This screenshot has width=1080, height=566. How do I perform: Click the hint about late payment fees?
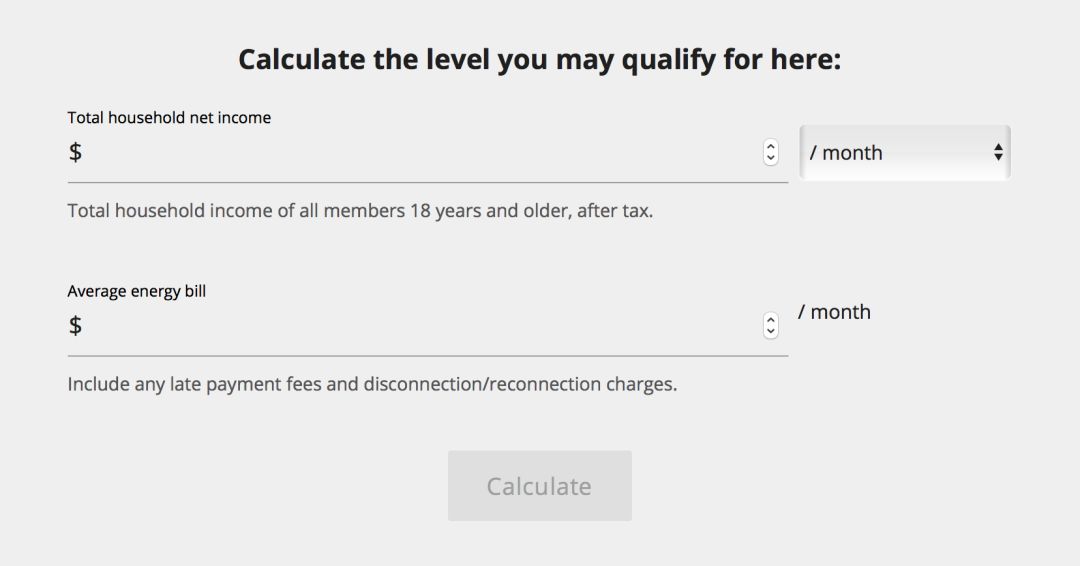coord(372,384)
